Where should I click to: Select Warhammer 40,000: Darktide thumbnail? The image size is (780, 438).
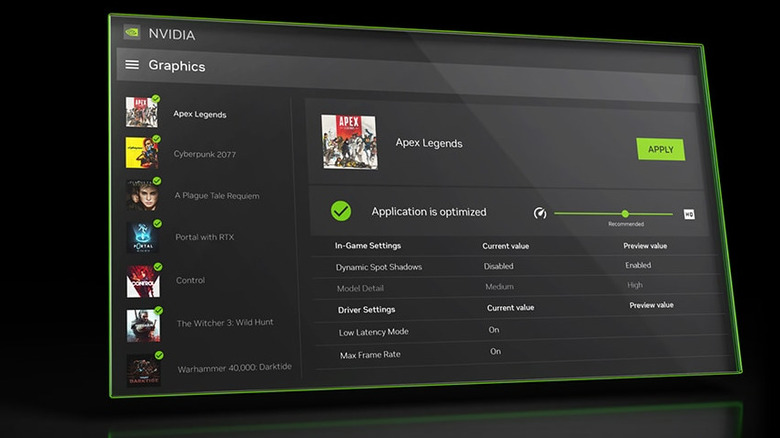pos(143,370)
